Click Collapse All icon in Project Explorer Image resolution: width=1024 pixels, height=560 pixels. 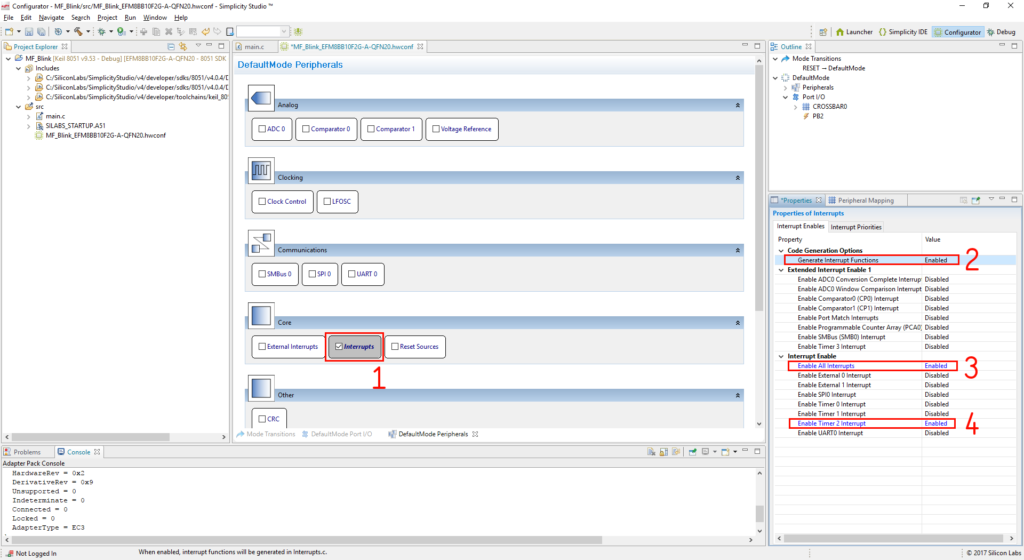171,47
